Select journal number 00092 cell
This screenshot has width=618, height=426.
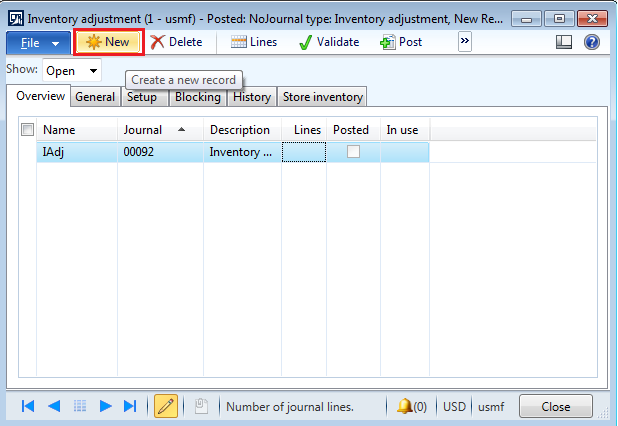tap(160, 152)
